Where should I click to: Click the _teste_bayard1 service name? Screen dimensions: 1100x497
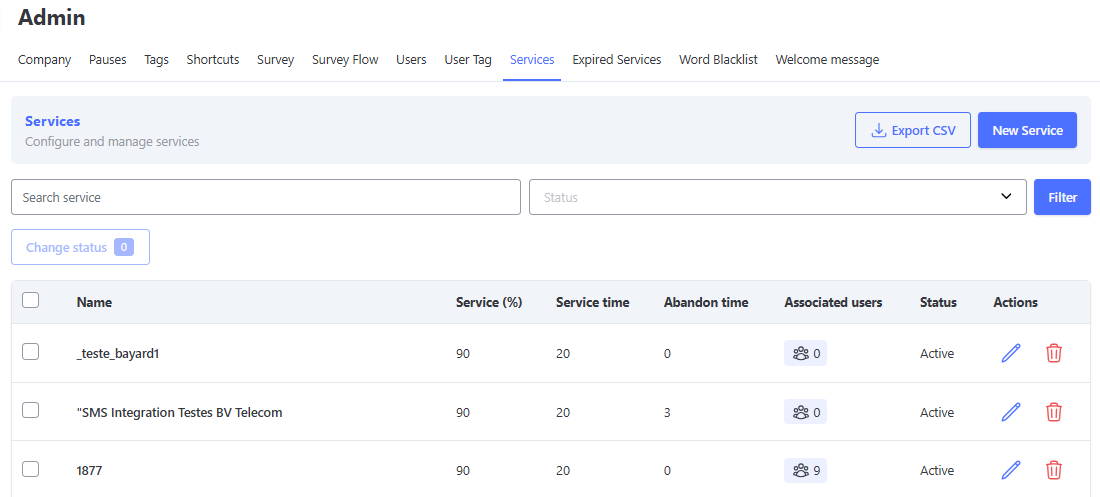(118, 354)
